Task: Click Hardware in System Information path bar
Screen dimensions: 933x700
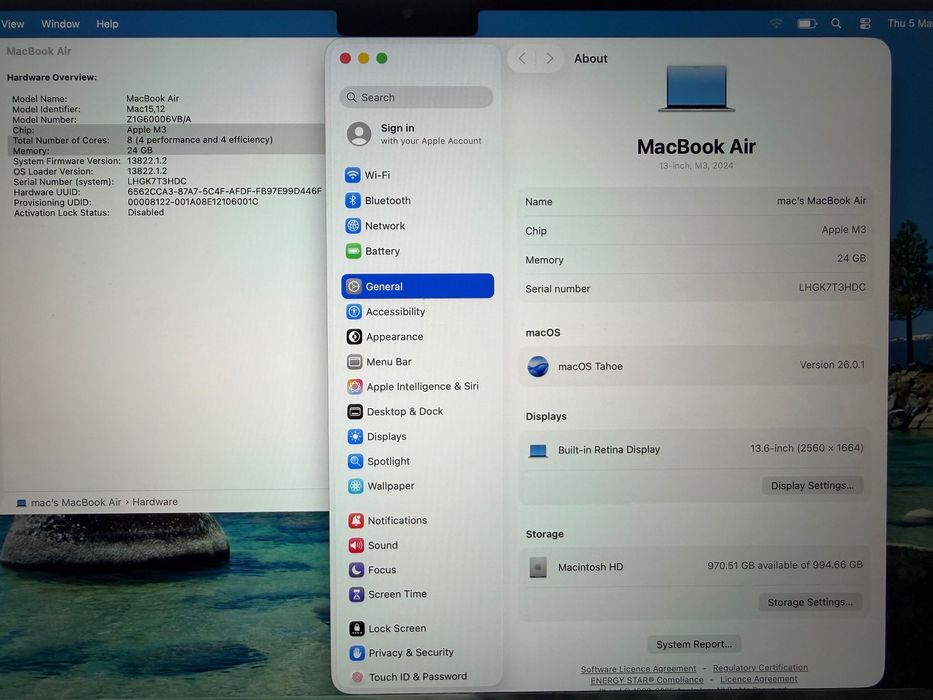Action: [x=155, y=502]
